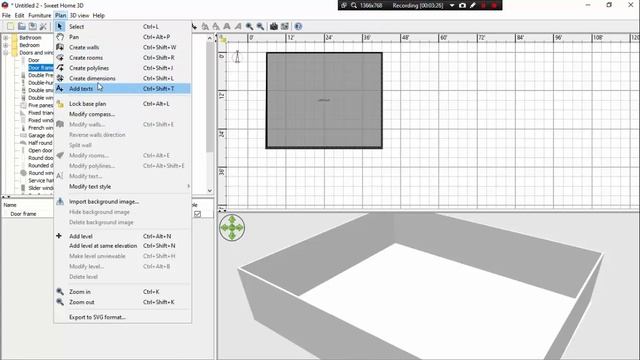
Task: Click the Open home toolbar icon
Action: pyautogui.click(x=22, y=27)
